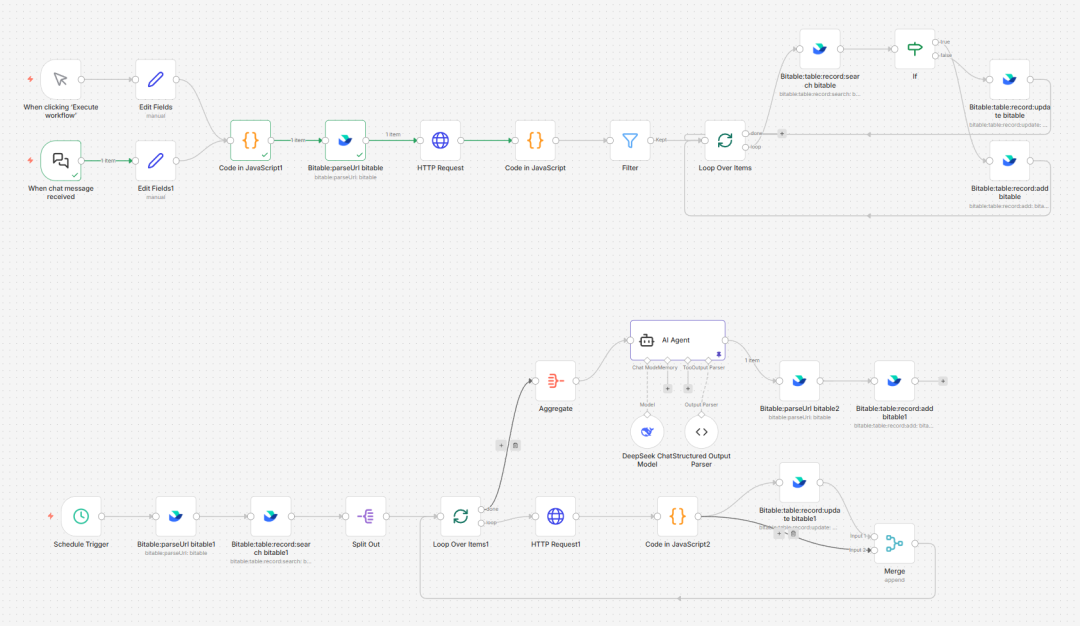
Task: Select the 'Loop Over Items1' node
Action: click(x=460, y=517)
